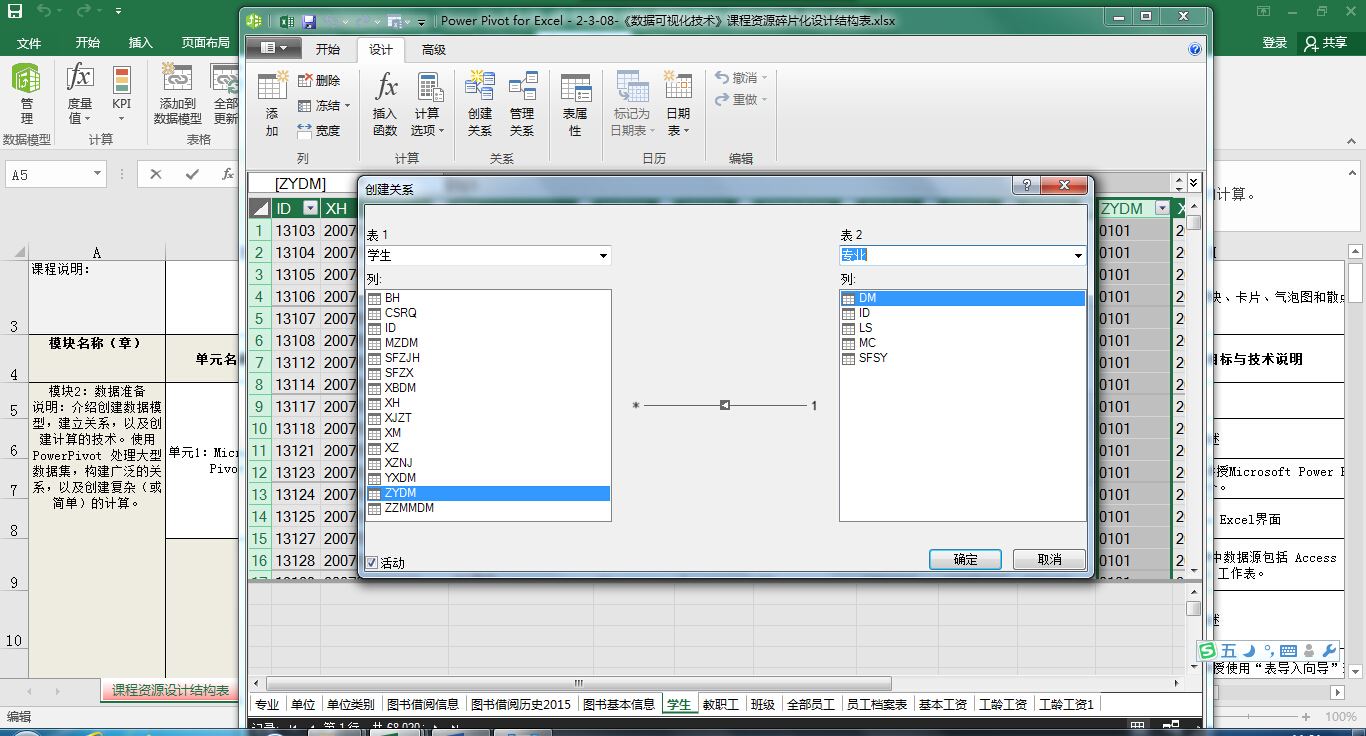Select SFSY column in table 2 list
This screenshot has height=736, width=1366.
click(962, 358)
